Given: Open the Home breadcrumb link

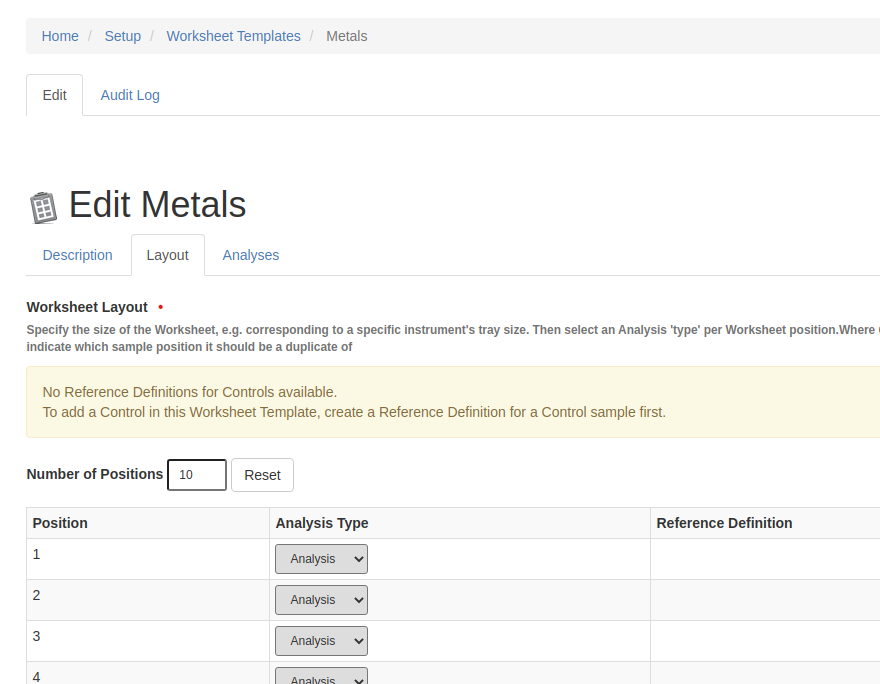Looking at the screenshot, I should click(59, 36).
